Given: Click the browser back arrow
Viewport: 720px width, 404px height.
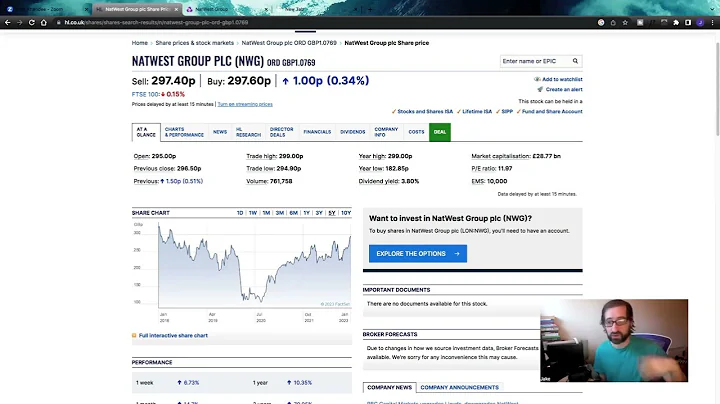Looking at the screenshot, I should [x=8, y=22].
